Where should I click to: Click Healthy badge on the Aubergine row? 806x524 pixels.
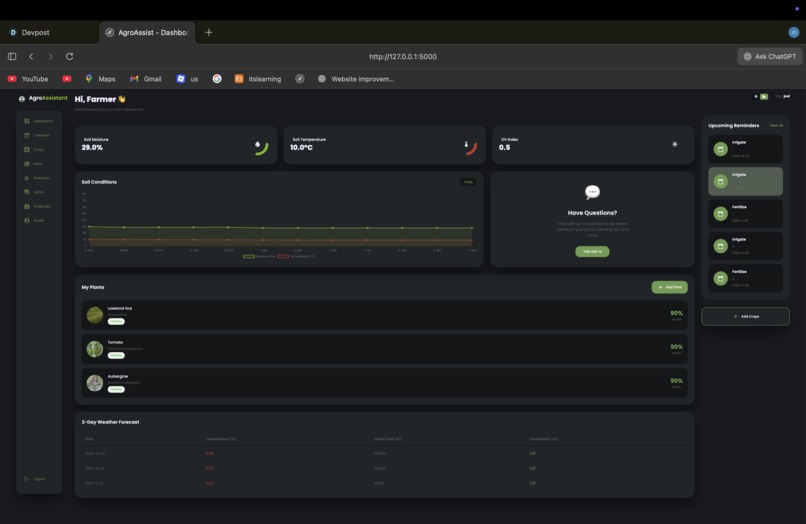[116, 389]
